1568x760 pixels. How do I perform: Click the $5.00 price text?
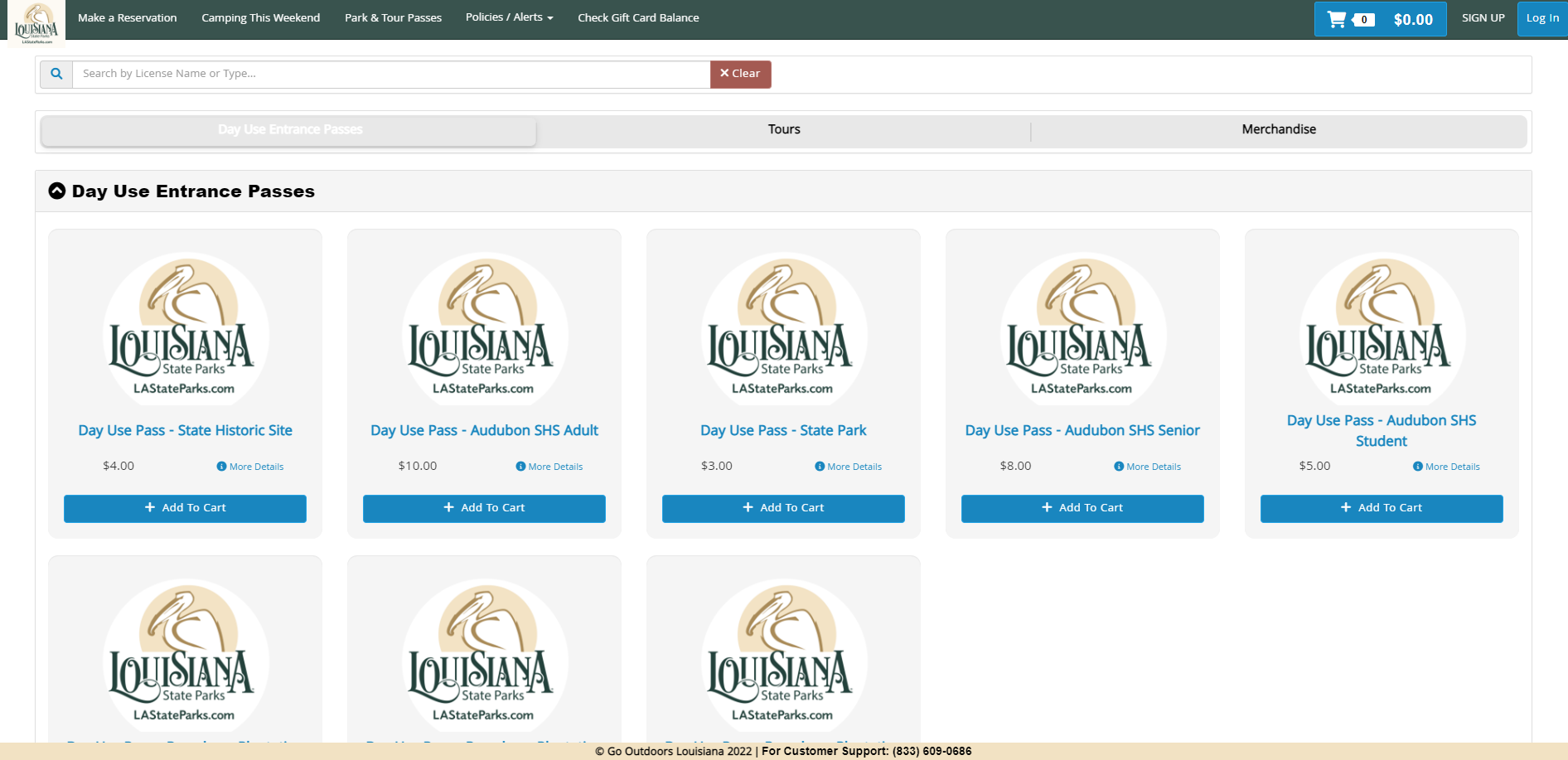(x=1315, y=466)
